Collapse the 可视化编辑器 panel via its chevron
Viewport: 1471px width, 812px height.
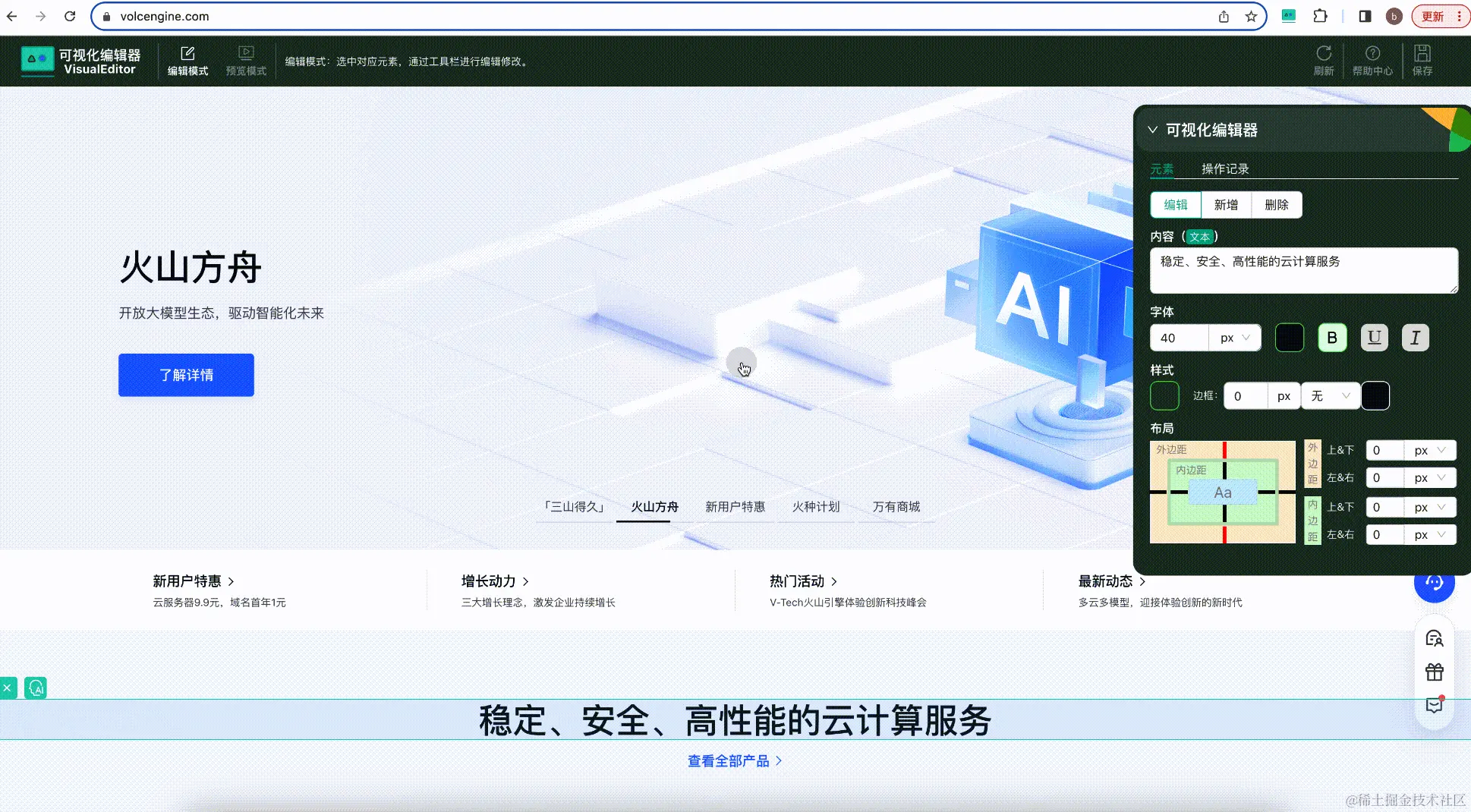click(1153, 130)
